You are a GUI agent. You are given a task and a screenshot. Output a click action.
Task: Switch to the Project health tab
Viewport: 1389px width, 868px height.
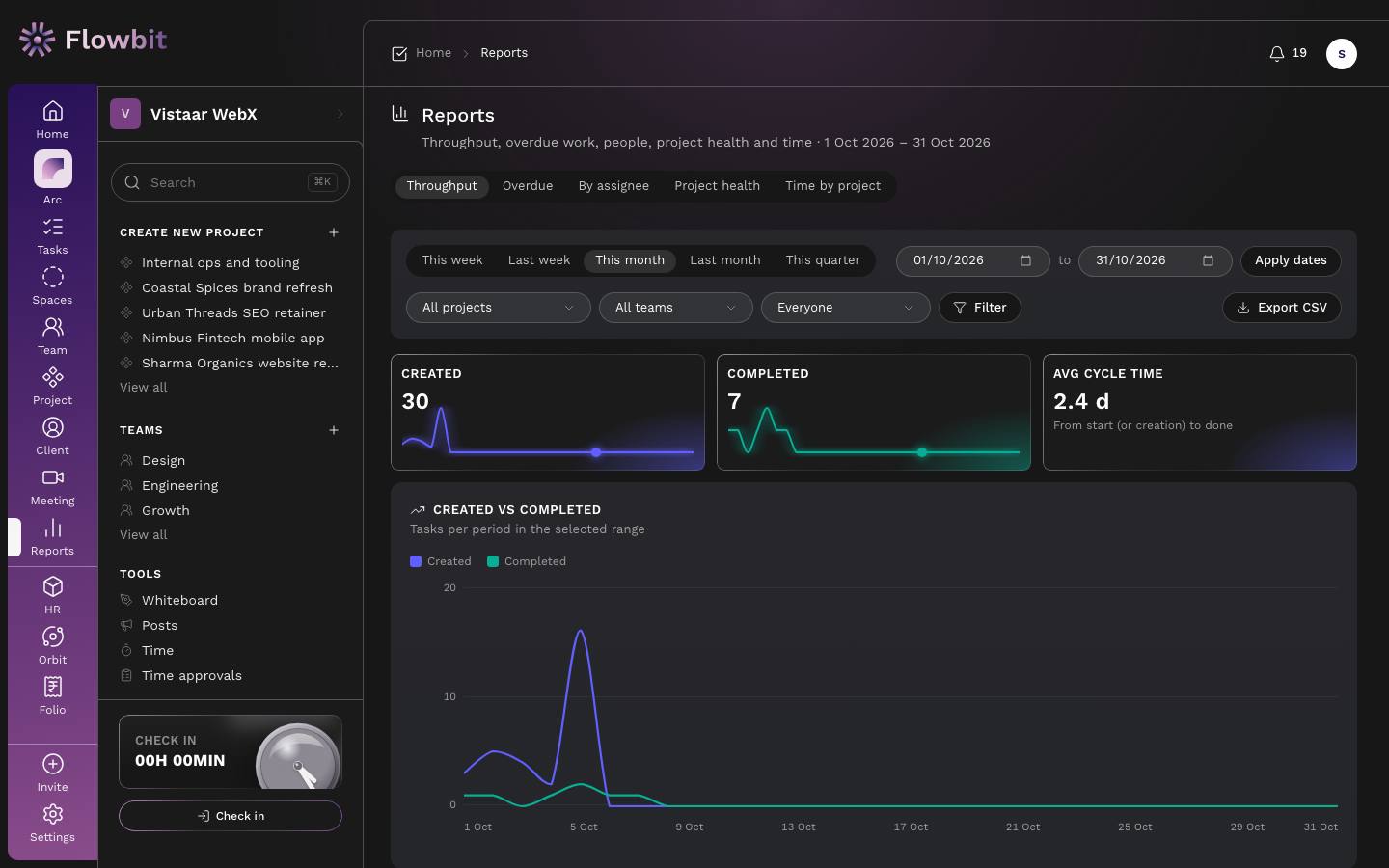click(x=718, y=186)
